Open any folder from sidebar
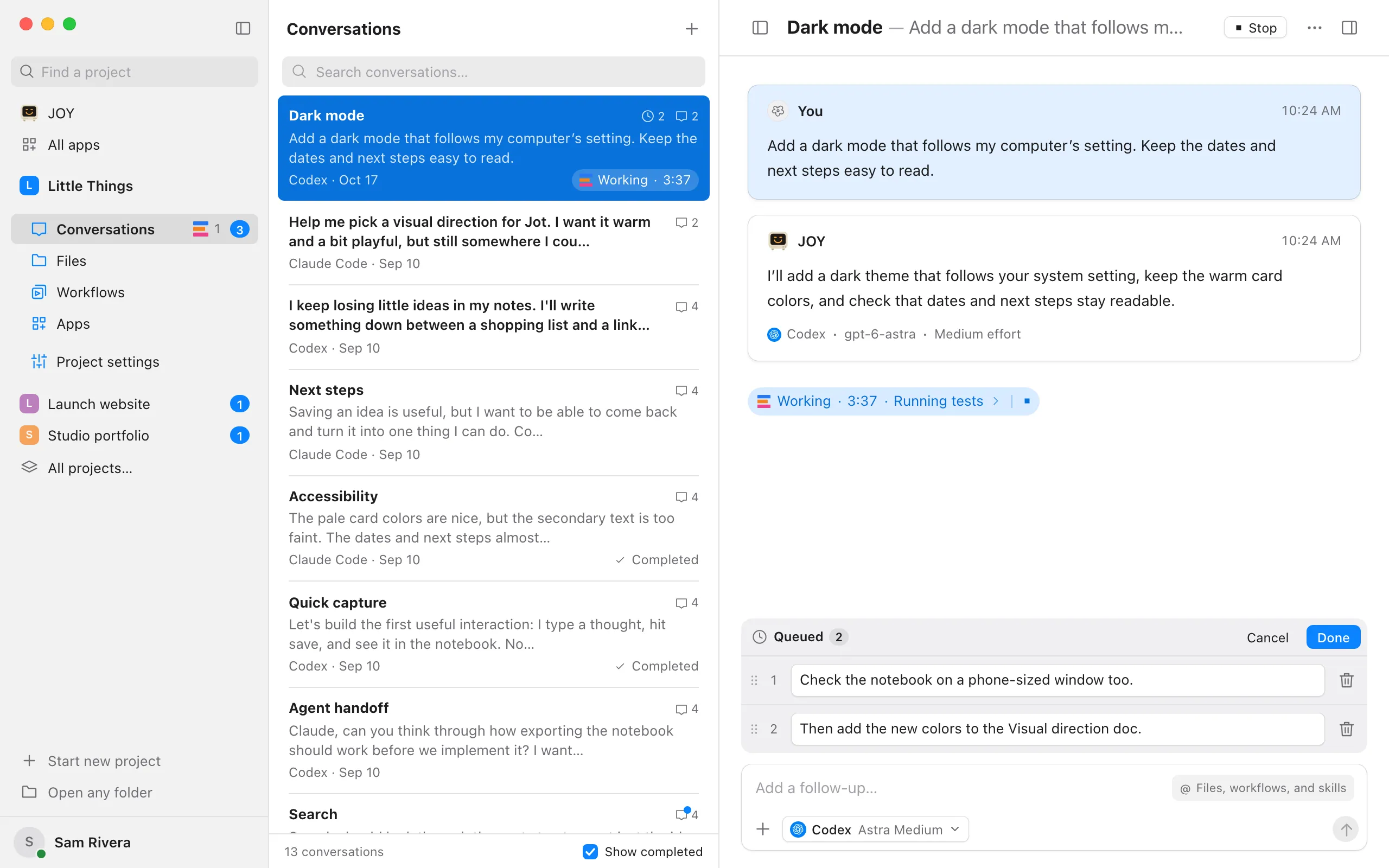 135,792
